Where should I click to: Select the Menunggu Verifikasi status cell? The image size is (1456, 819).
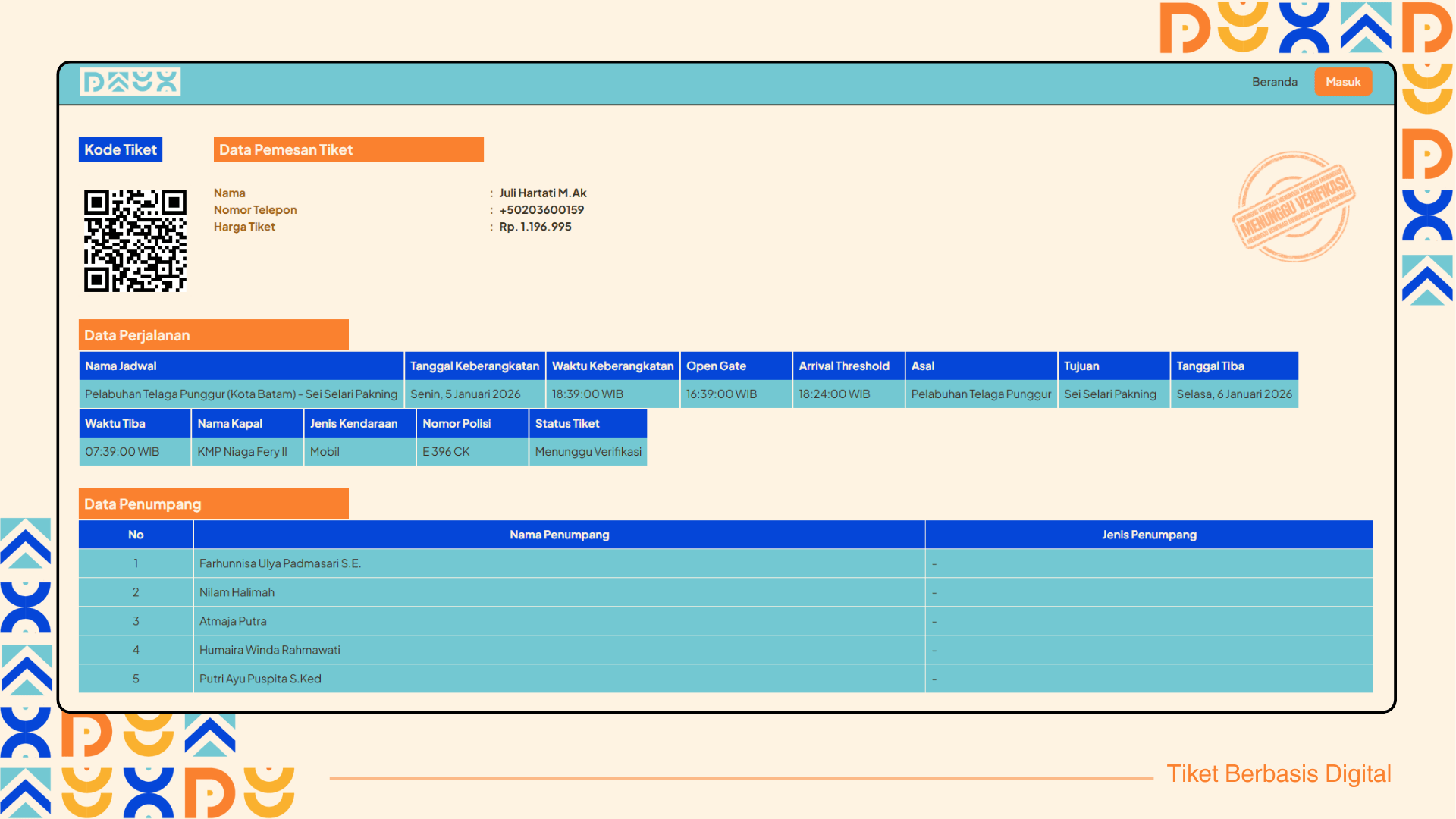pyautogui.click(x=588, y=451)
